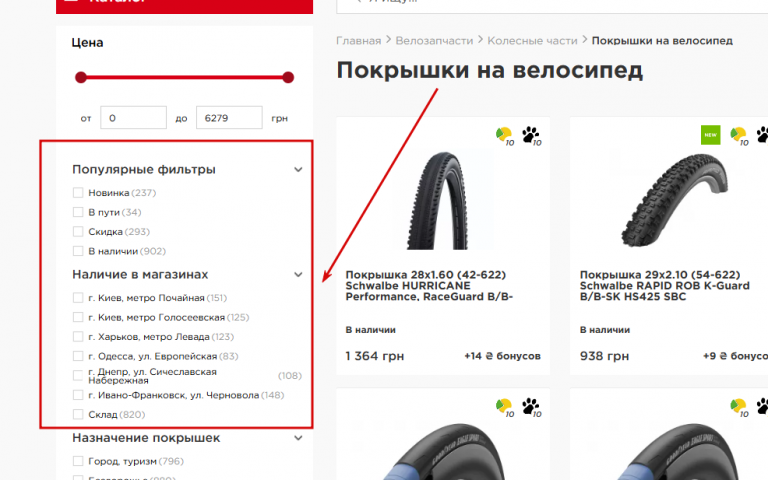Check Харьков, метро Левада store
The height and width of the screenshot is (480, 768).
[78, 337]
